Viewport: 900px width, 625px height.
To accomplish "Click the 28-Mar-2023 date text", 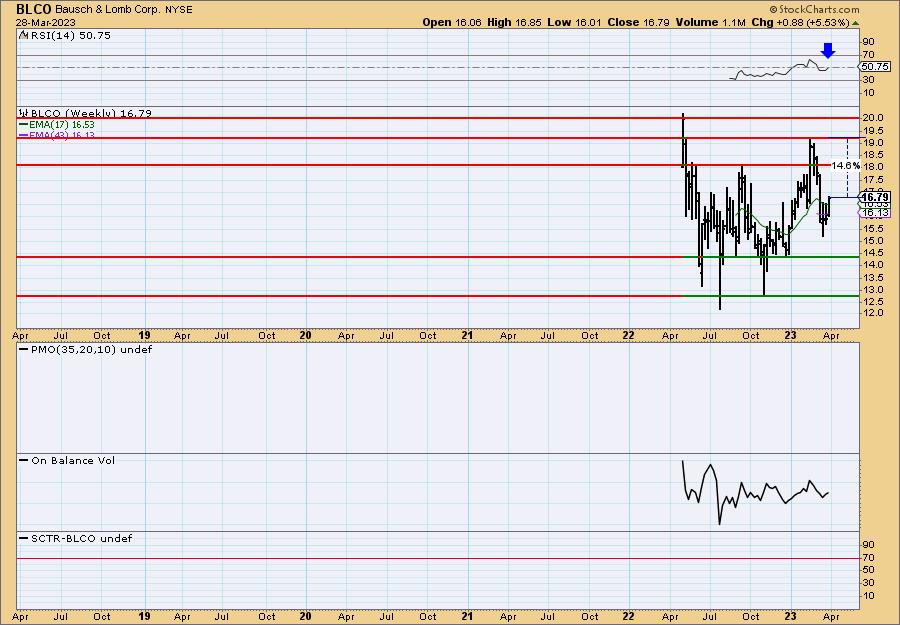I will click(x=45, y=22).
